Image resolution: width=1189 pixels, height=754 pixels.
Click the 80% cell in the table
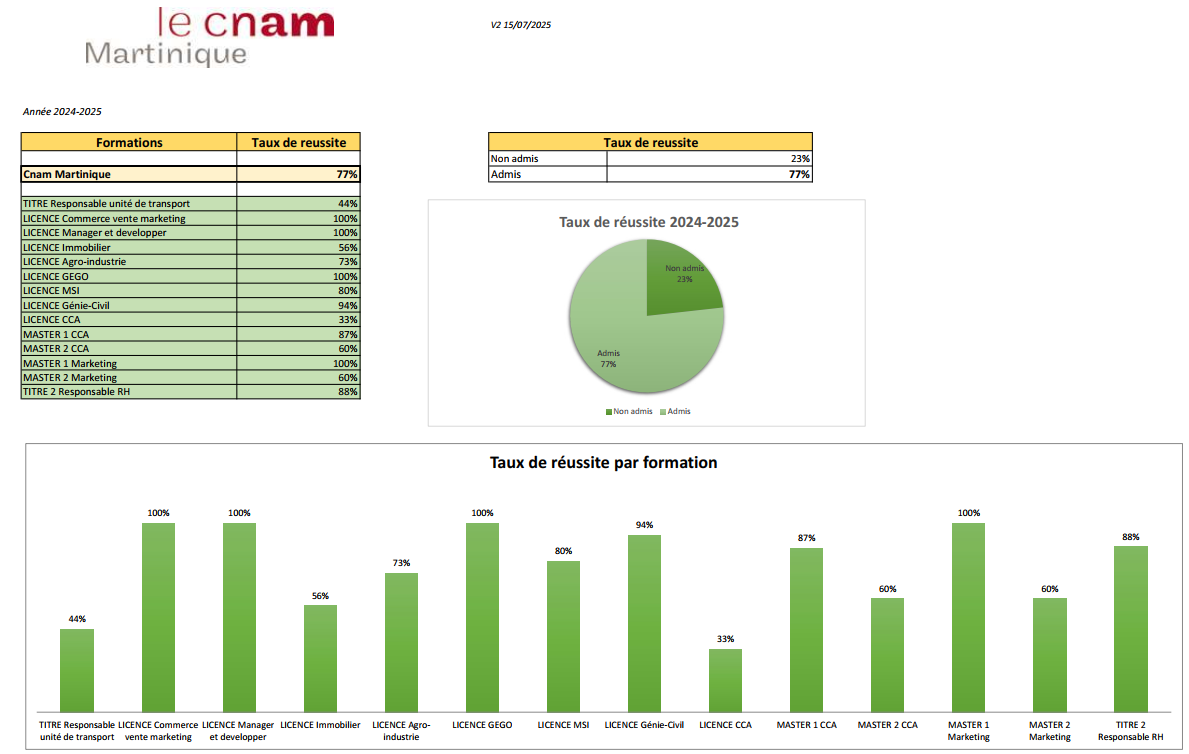point(299,291)
